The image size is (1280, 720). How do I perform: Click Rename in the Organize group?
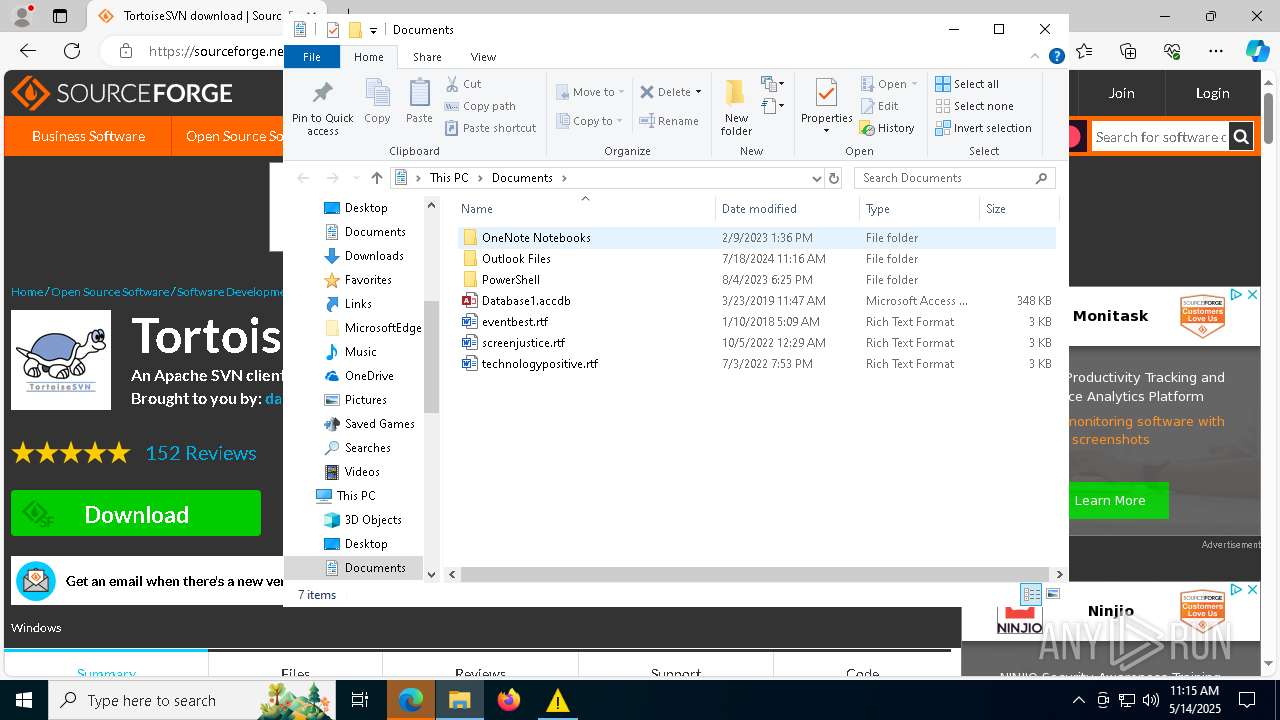tap(669, 121)
